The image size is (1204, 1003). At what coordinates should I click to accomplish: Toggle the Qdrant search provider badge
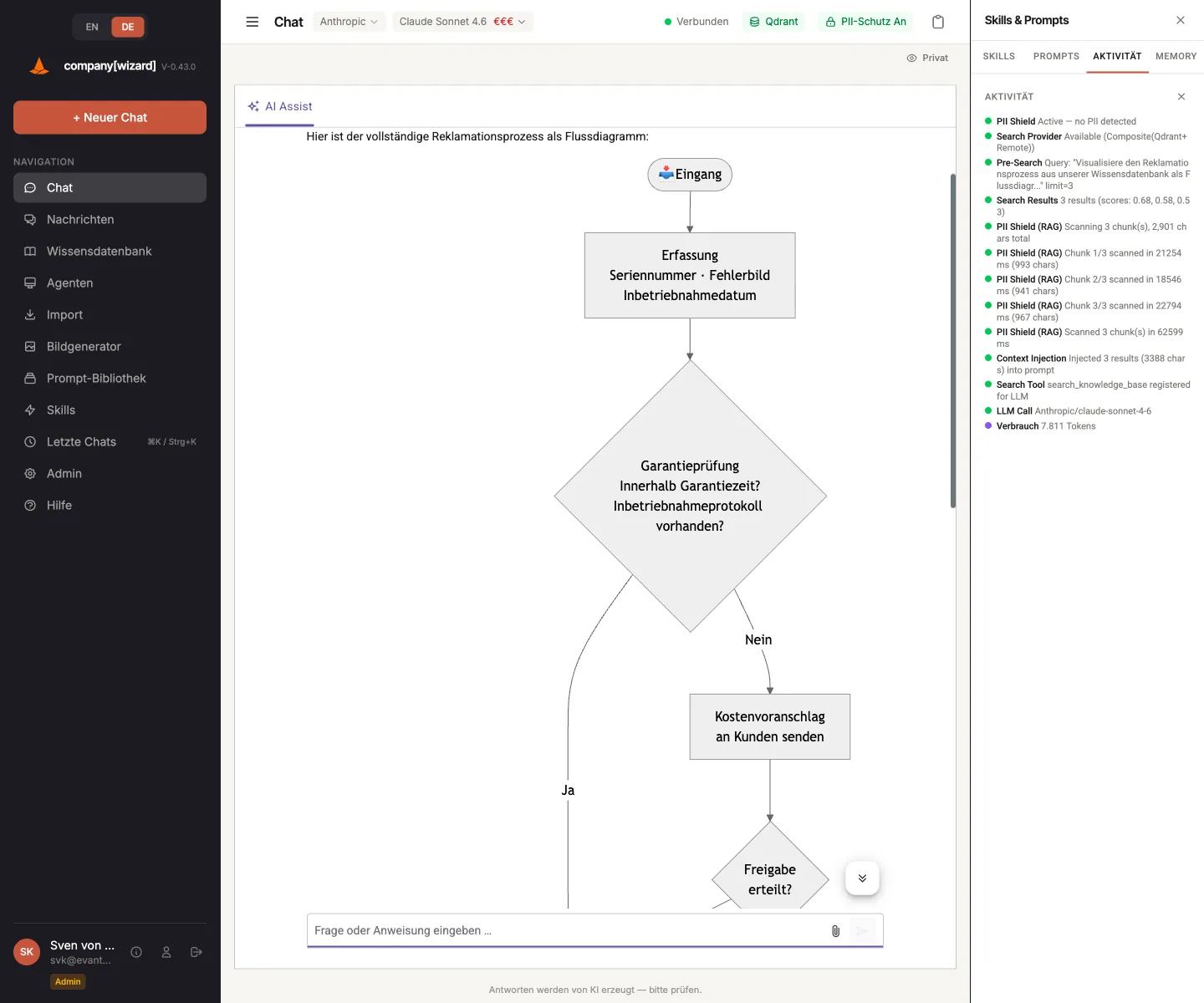[773, 22]
